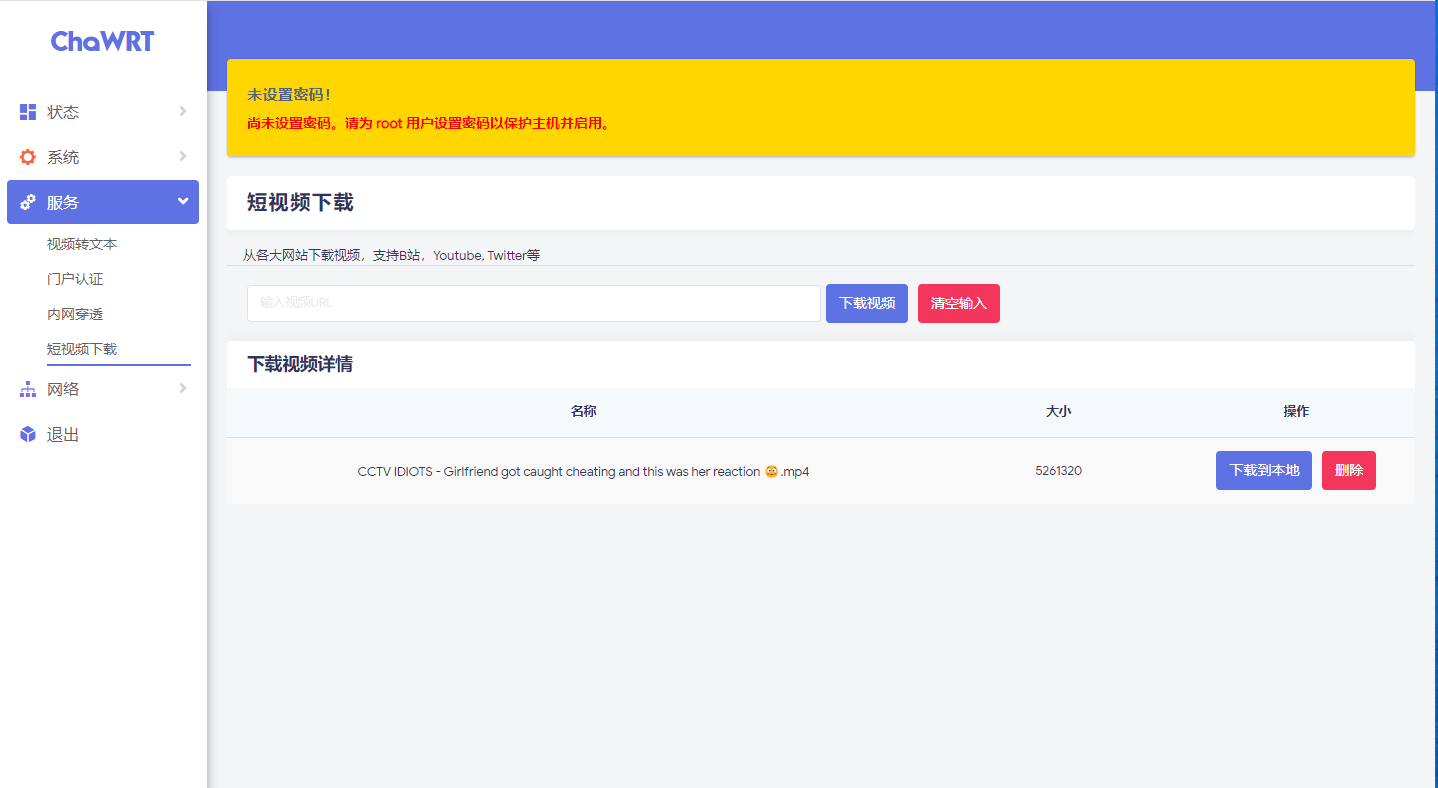The image size is (1438, 788).
Task: Expand the 系统 menu chevron
Action: 183,156
